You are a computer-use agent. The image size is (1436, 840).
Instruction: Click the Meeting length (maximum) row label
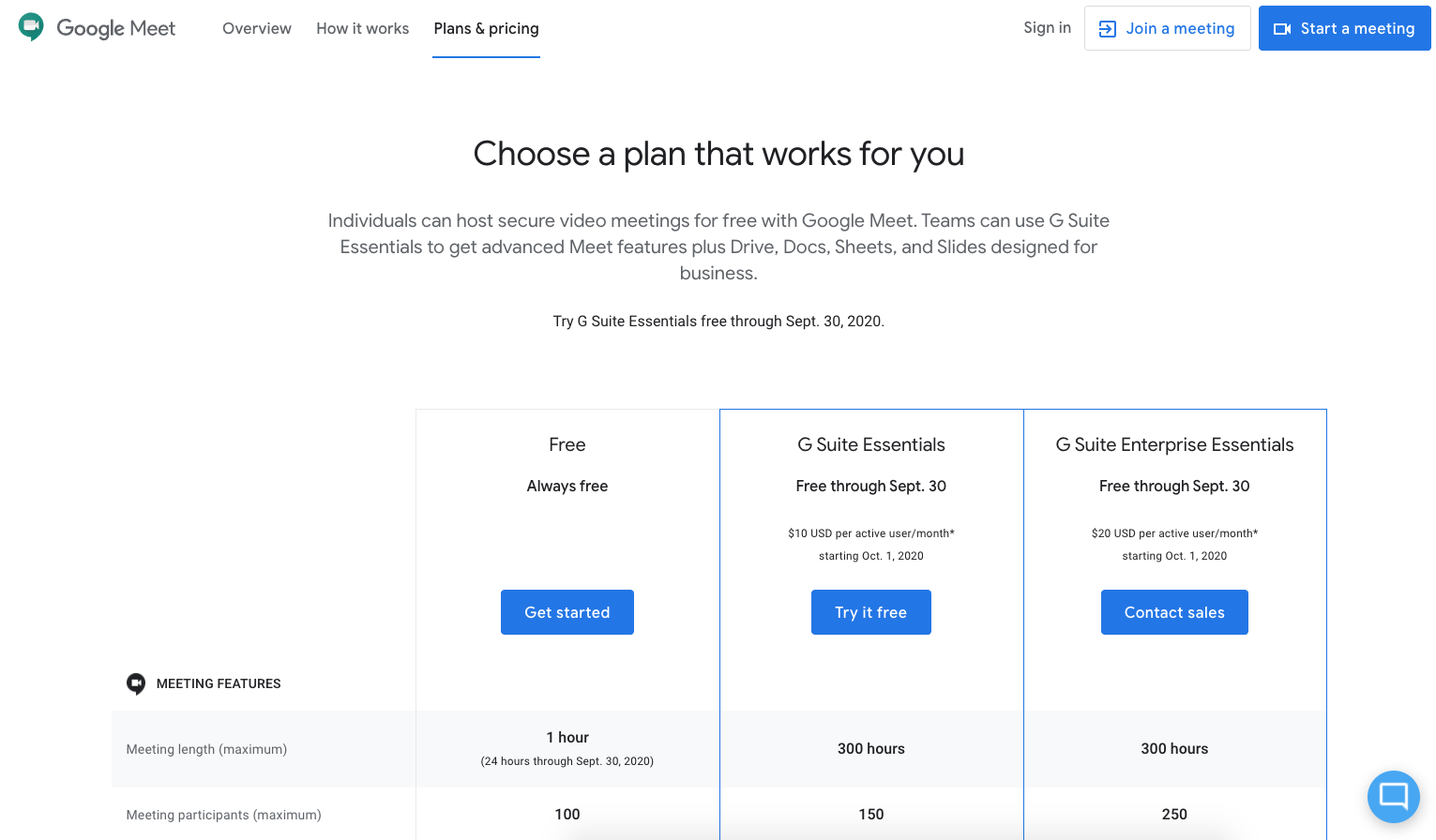[206, 749]
